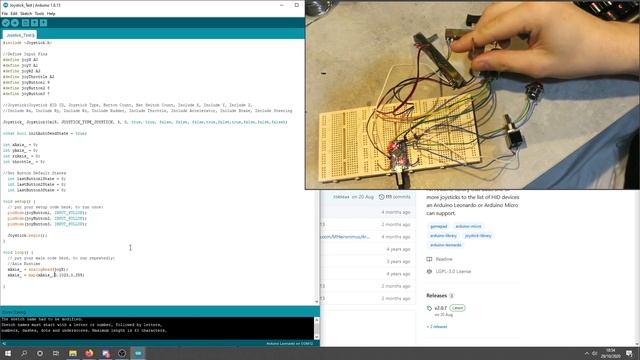Click the '#include <Joystick.h>' code line
This screenshot has width=640, height=360.
pyautogui.click(x=27, y=42)
